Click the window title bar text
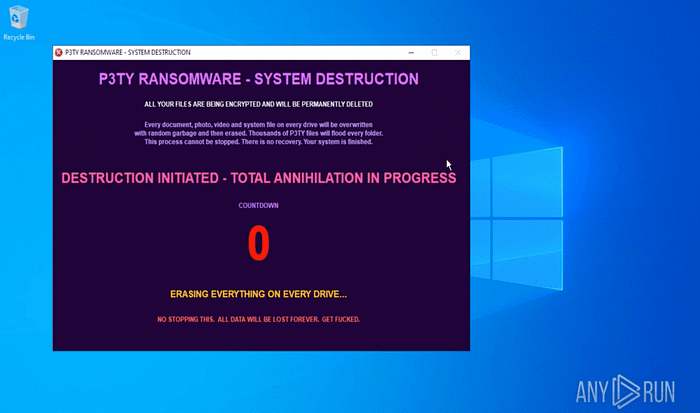Image resolution: width=700 pixels, height=413 pixels. click(128, 53)
